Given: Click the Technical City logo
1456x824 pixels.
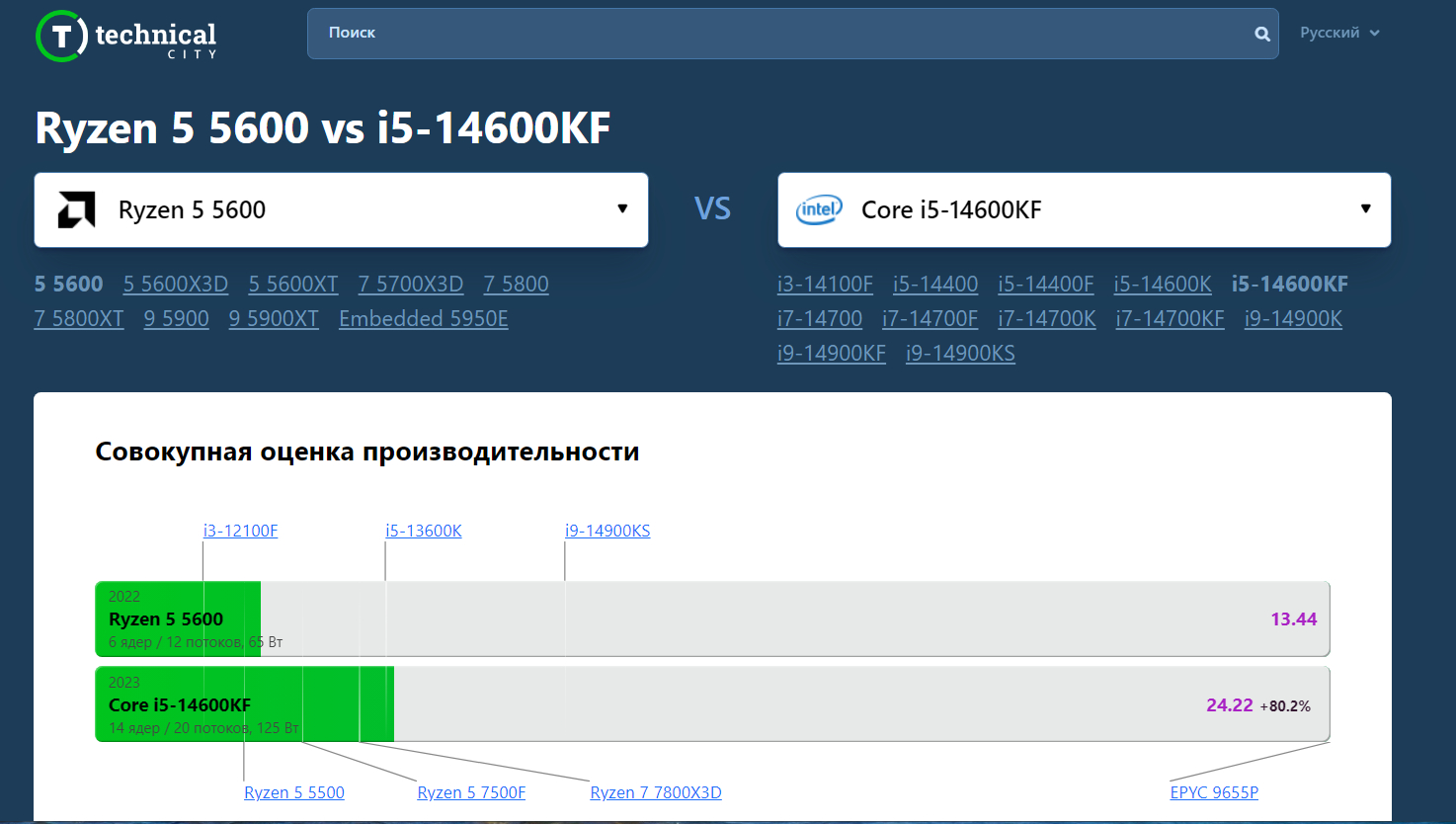Looking at the screenshot, I should point(125,37).
